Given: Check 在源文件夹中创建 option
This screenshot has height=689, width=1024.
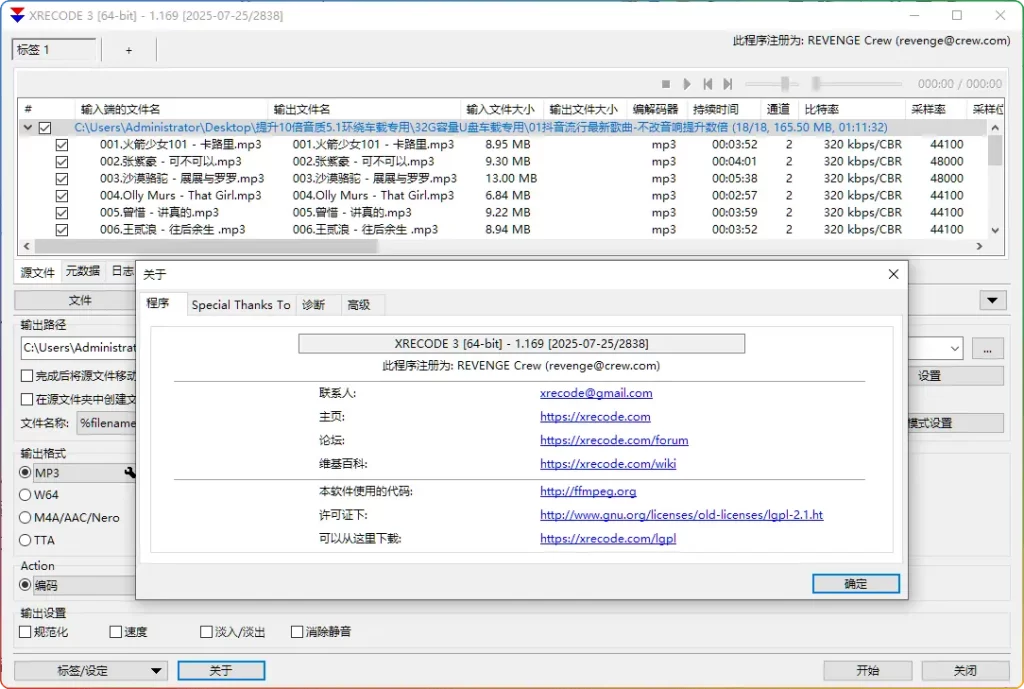Looking at the screenshot, I should (x=27, y=399).
